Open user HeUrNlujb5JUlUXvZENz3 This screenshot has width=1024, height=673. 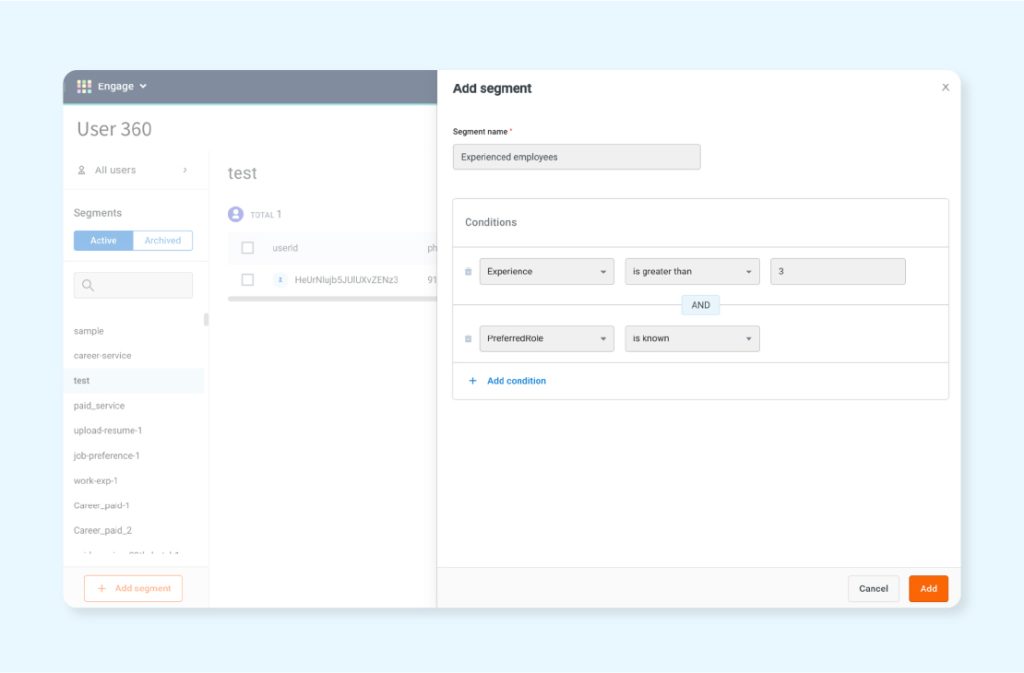click(x=346, y=279)
